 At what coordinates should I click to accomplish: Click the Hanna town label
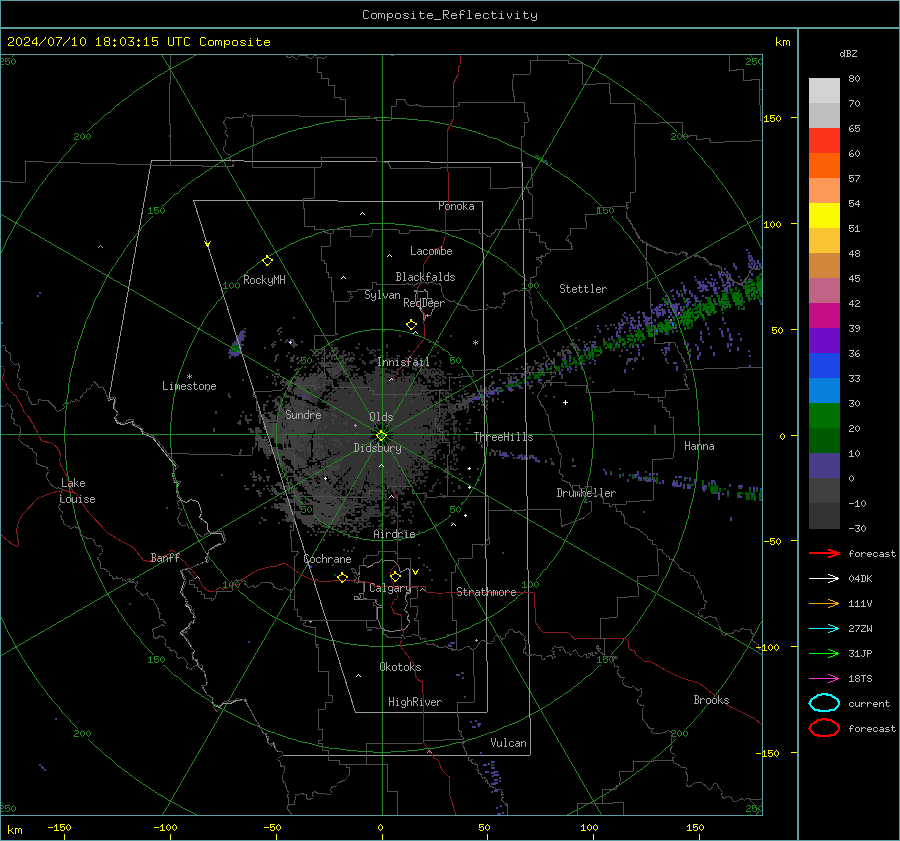pos(699,446)
